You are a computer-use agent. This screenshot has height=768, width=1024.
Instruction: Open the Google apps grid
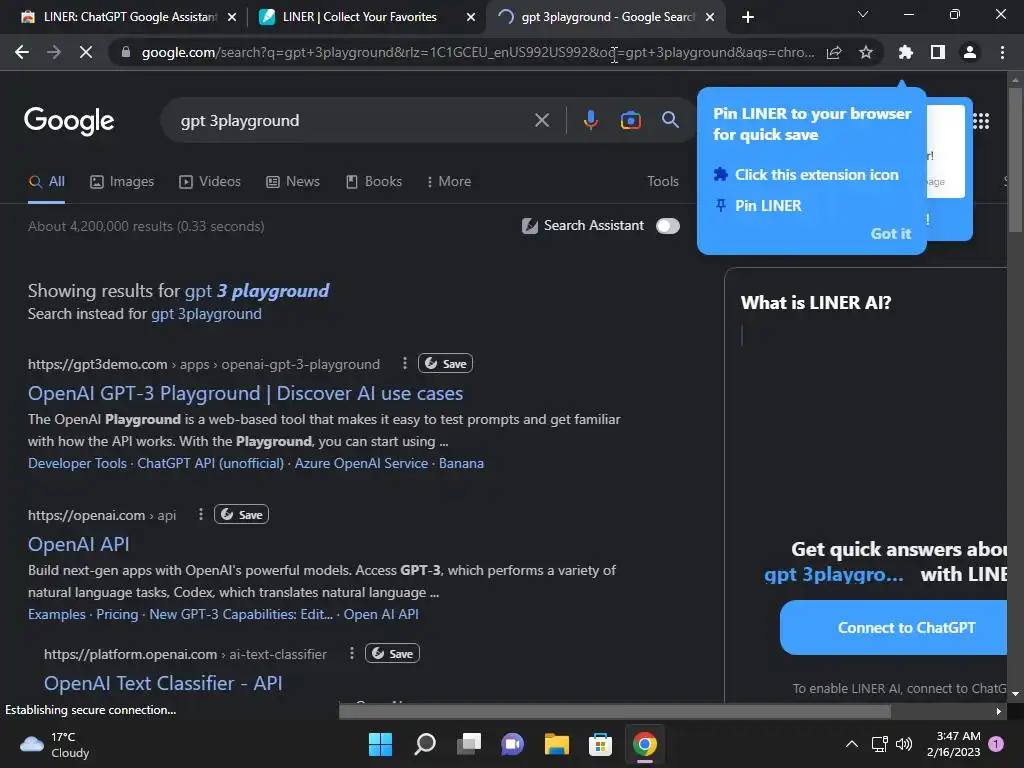tap(981, 121)
